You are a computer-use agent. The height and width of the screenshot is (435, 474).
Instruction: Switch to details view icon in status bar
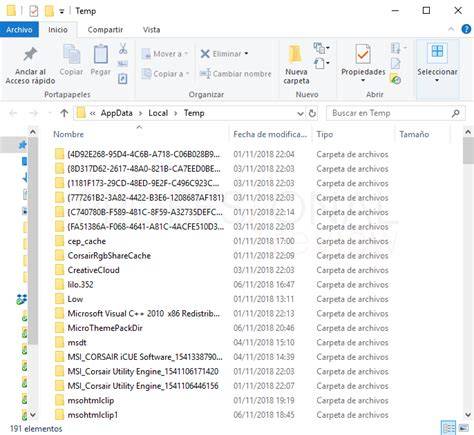(x=449, y=428)
